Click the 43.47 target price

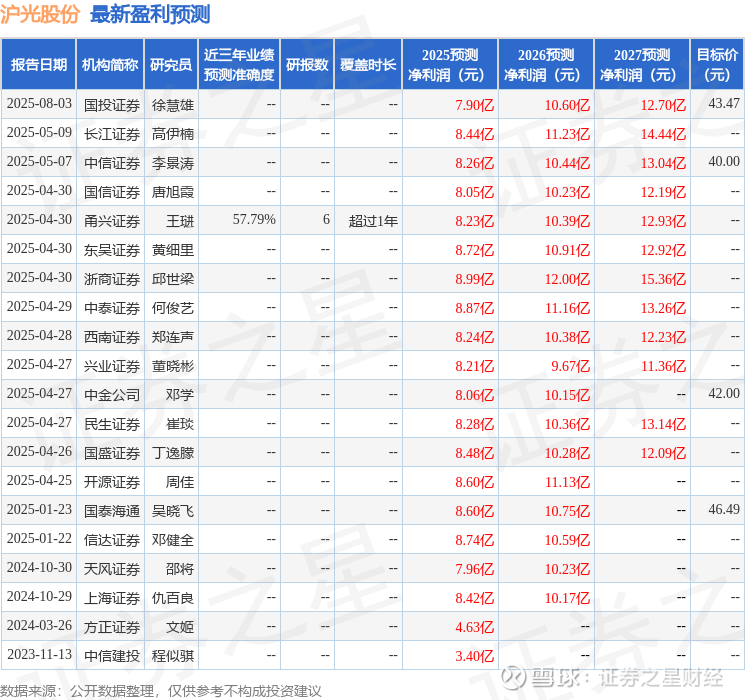(x=724, y=103)
